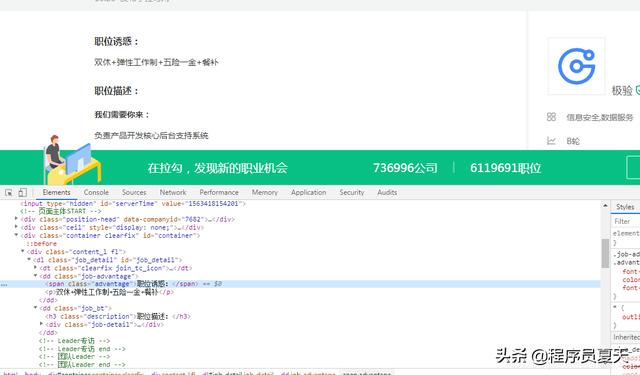Click the company logo thumbnail

576,66
